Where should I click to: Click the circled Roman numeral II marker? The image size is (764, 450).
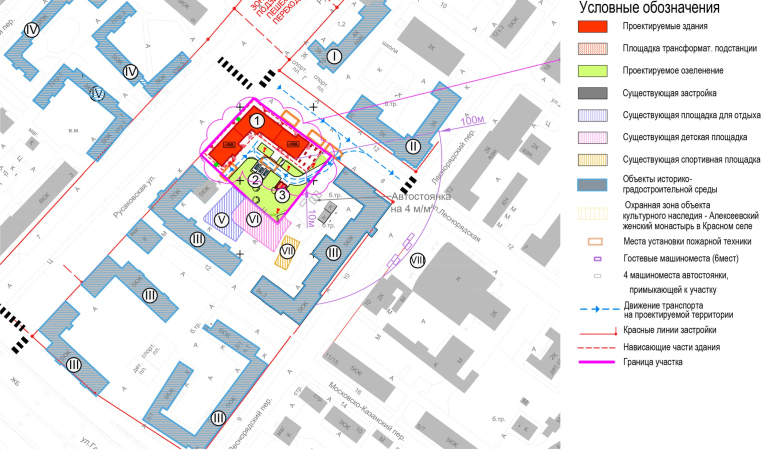pos(413,146)
